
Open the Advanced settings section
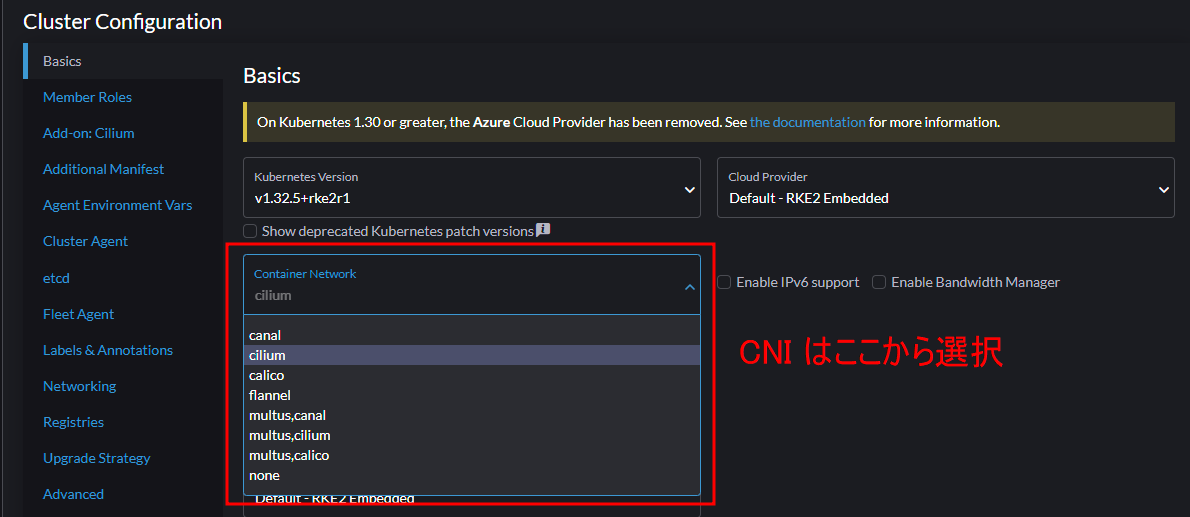[74, 494]
